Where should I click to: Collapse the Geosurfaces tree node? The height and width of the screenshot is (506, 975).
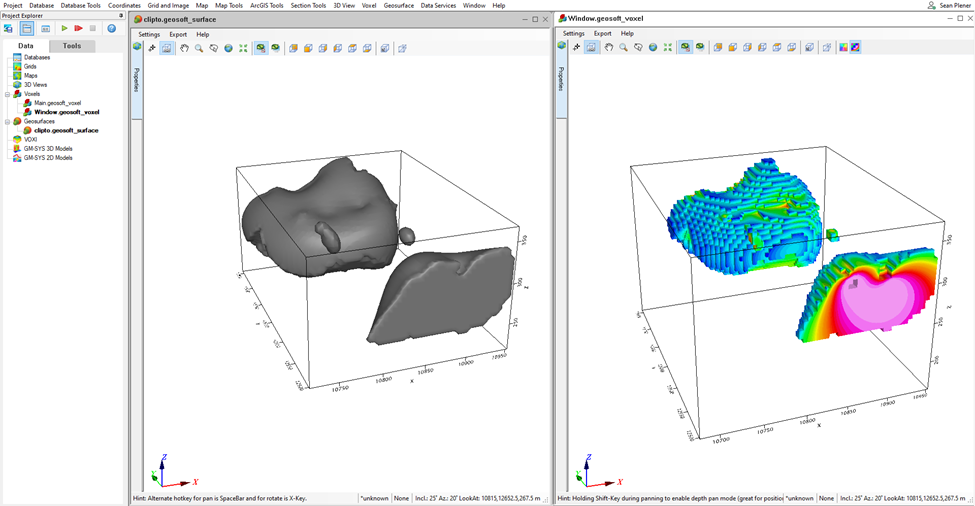click(7, 121)
